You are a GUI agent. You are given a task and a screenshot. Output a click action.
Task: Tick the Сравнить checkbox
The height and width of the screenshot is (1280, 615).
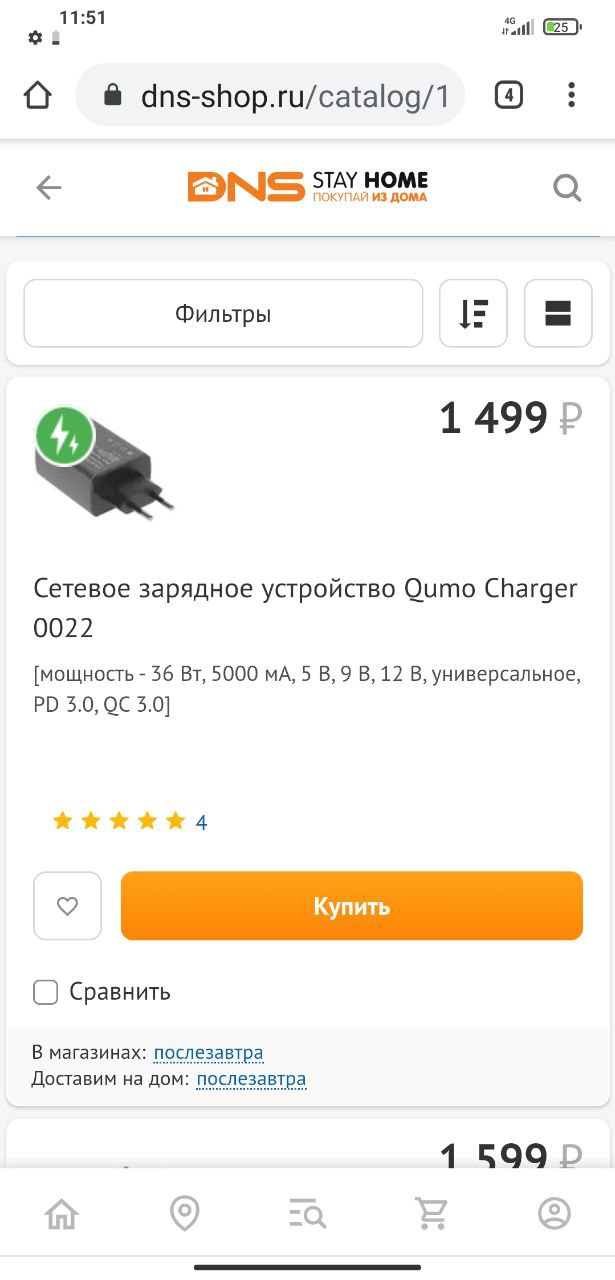click(x=46, y=992)
